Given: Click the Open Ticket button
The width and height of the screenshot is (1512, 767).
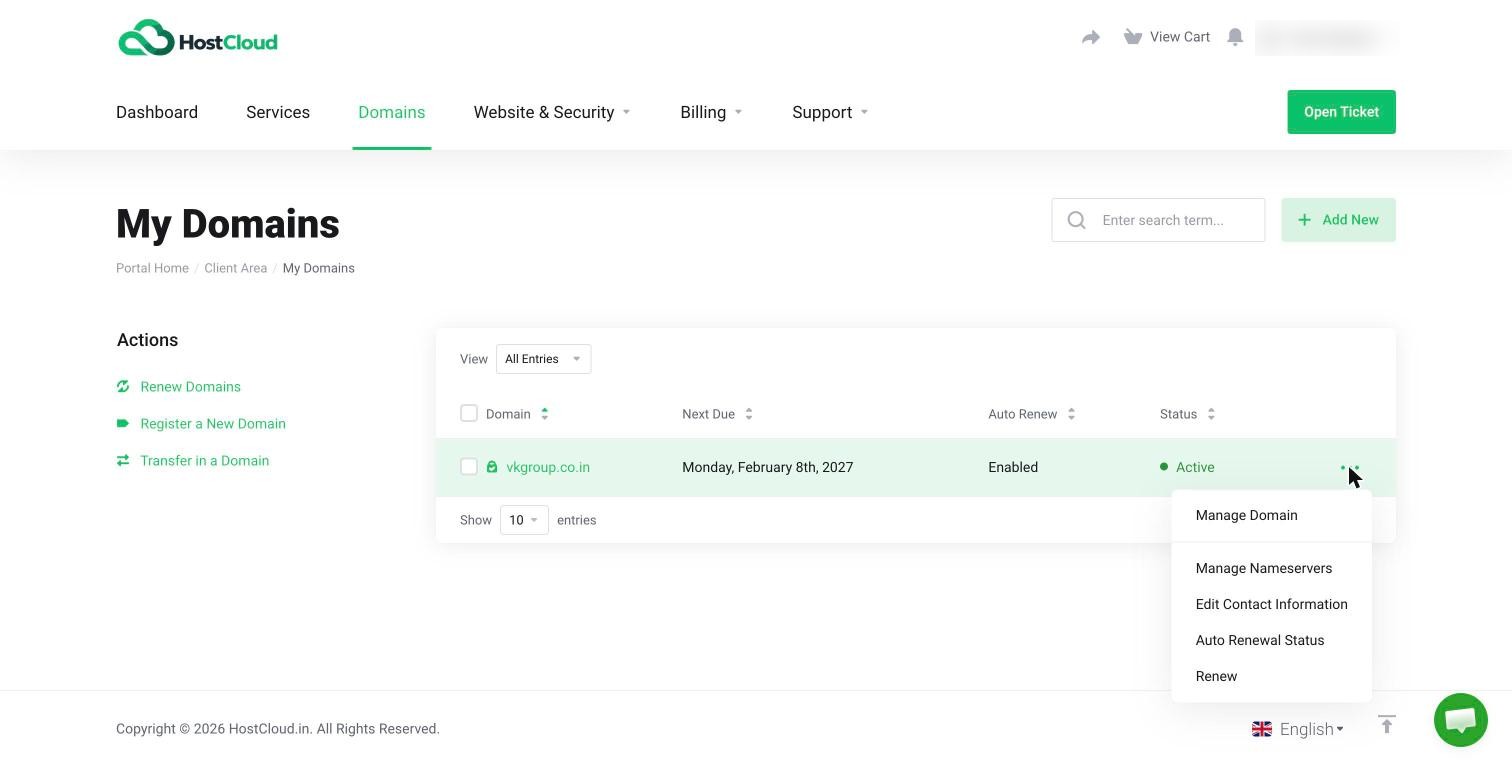Looking at the screenshot, I should (x=1341, y=112).
